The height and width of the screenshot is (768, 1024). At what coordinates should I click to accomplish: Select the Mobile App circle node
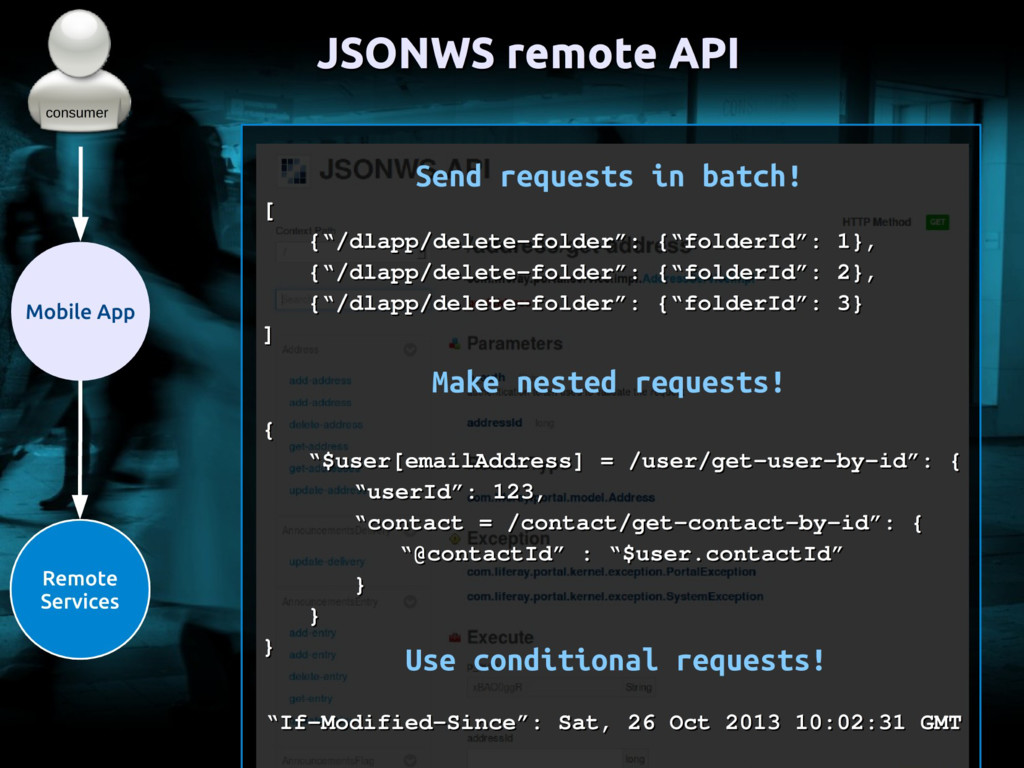coord(80,312)
